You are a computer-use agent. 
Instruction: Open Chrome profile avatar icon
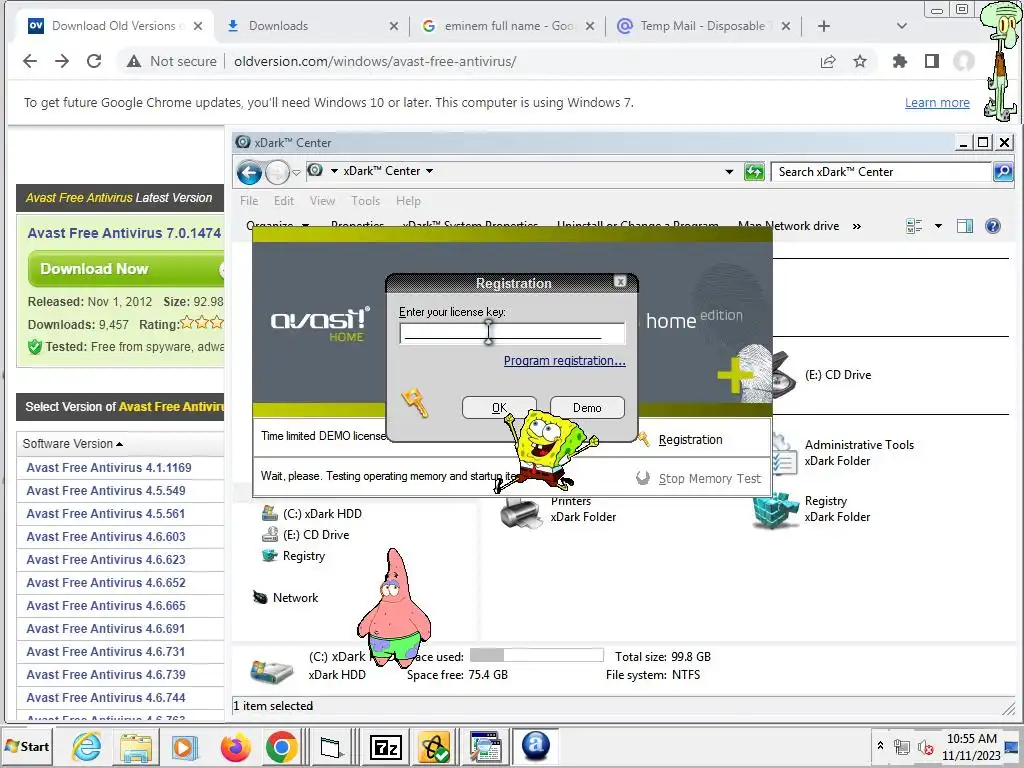(964, 61)
